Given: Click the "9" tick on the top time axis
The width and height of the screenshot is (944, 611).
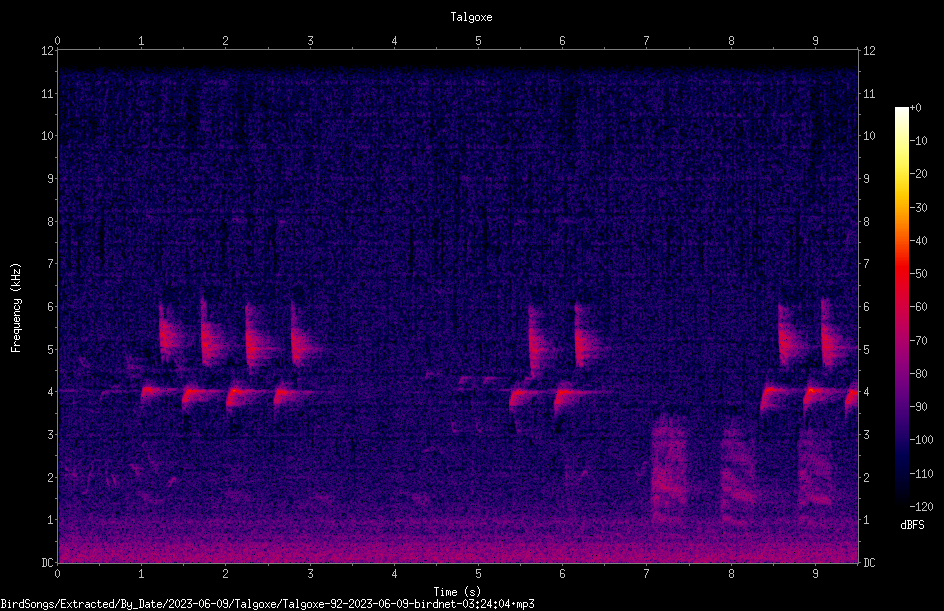Looking at the screenshot, I should pyautogui.click(x=815, y=41).
